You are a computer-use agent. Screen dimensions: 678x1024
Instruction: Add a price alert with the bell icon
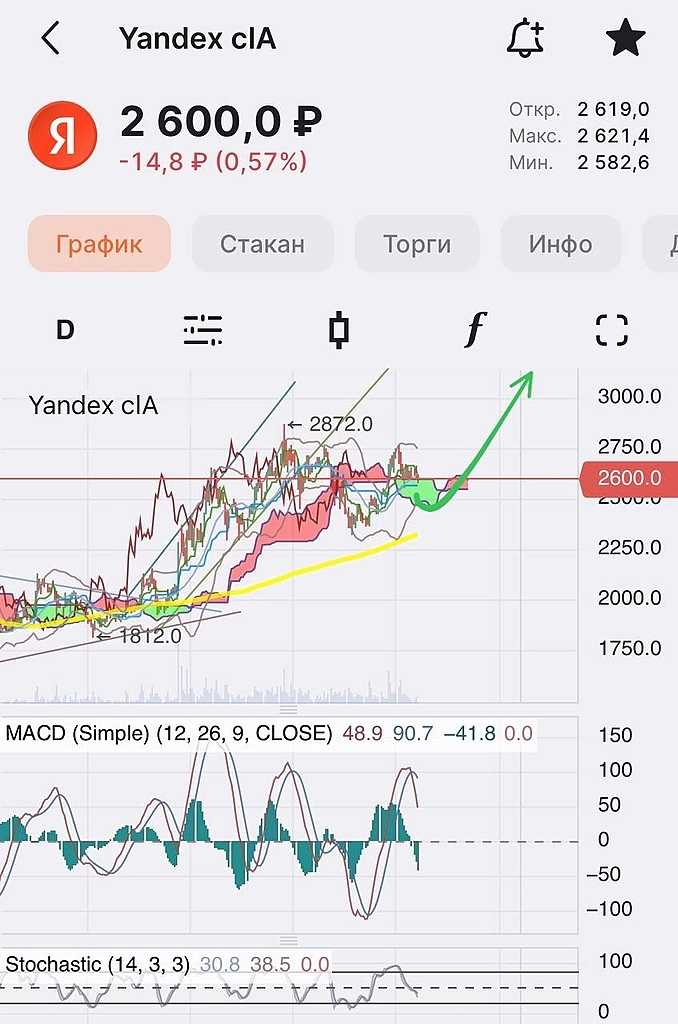pos(525,38)
